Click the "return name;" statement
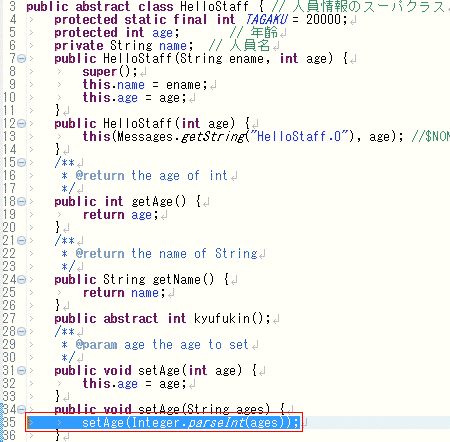Viewport: 450px width, 442px height. 124,293
